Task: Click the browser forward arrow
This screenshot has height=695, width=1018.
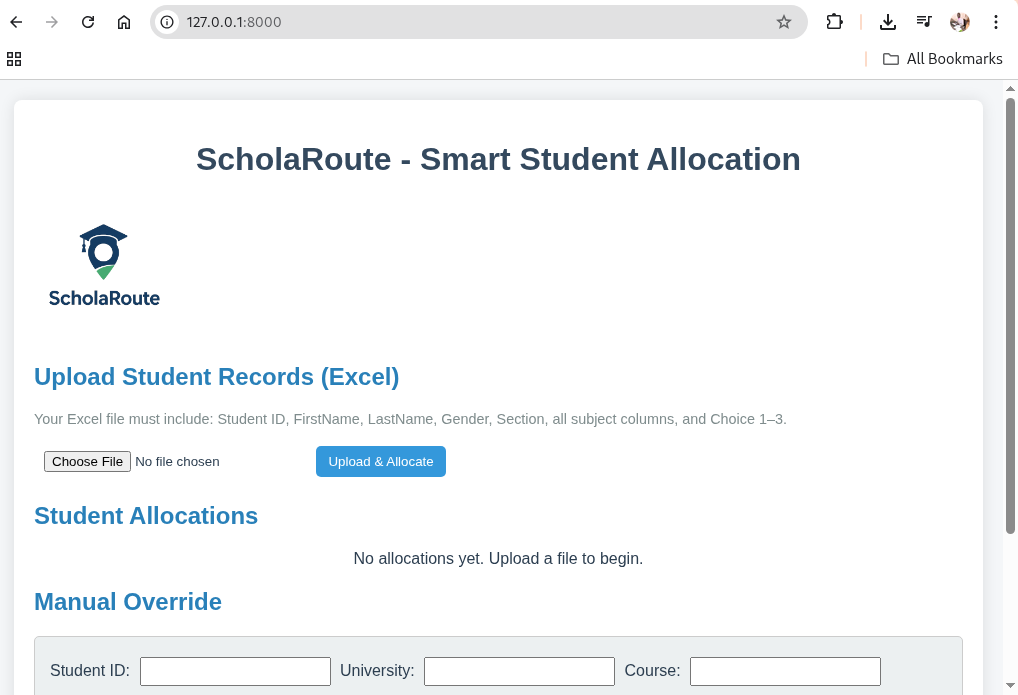Action: point(52,22)
